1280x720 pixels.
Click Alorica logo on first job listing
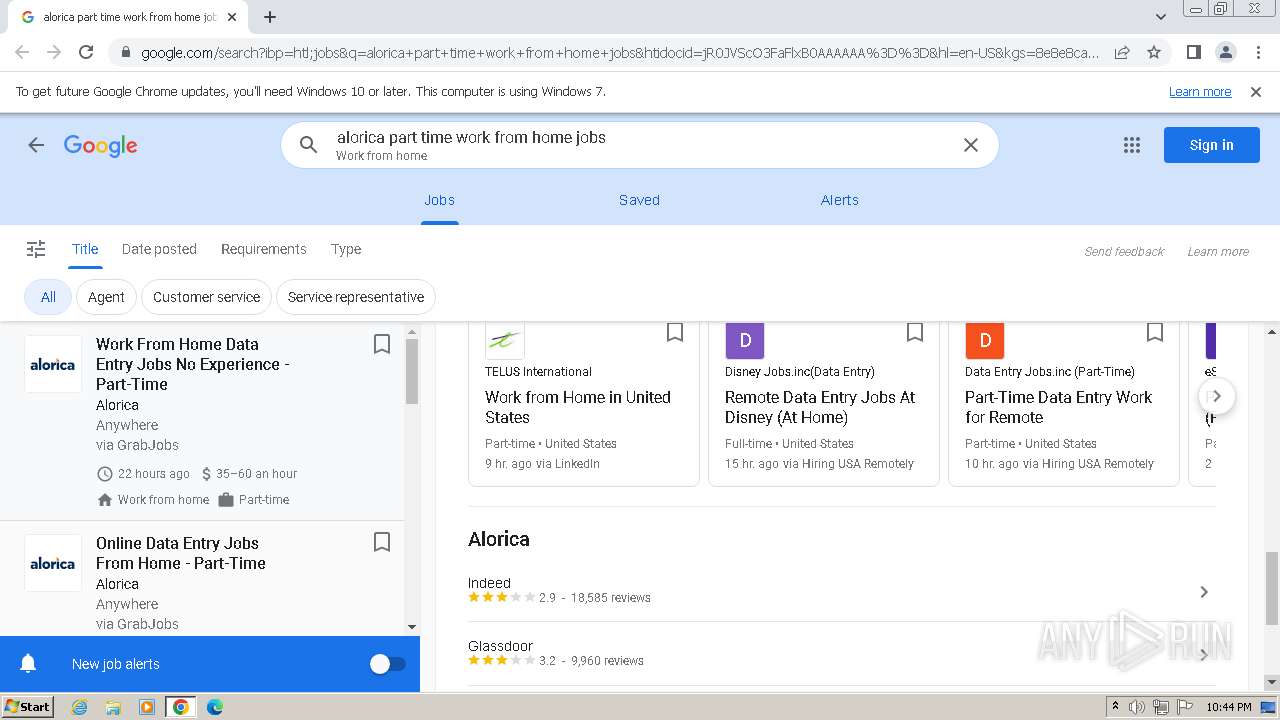point(53,364)
